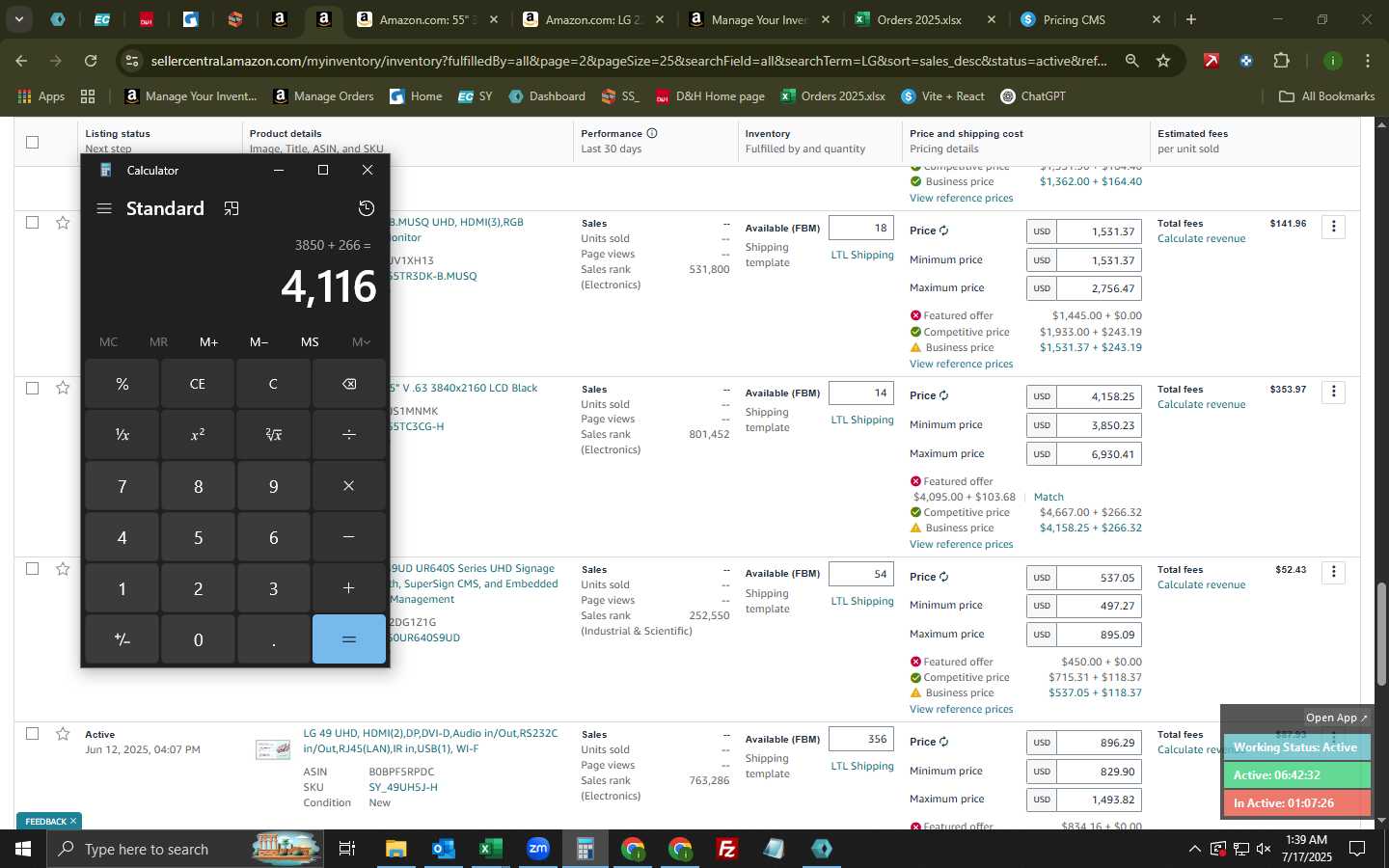The height and width of the screenshot is (868, 1389).
Task: Click Match link for featured offer
Action: point(1049,497)
